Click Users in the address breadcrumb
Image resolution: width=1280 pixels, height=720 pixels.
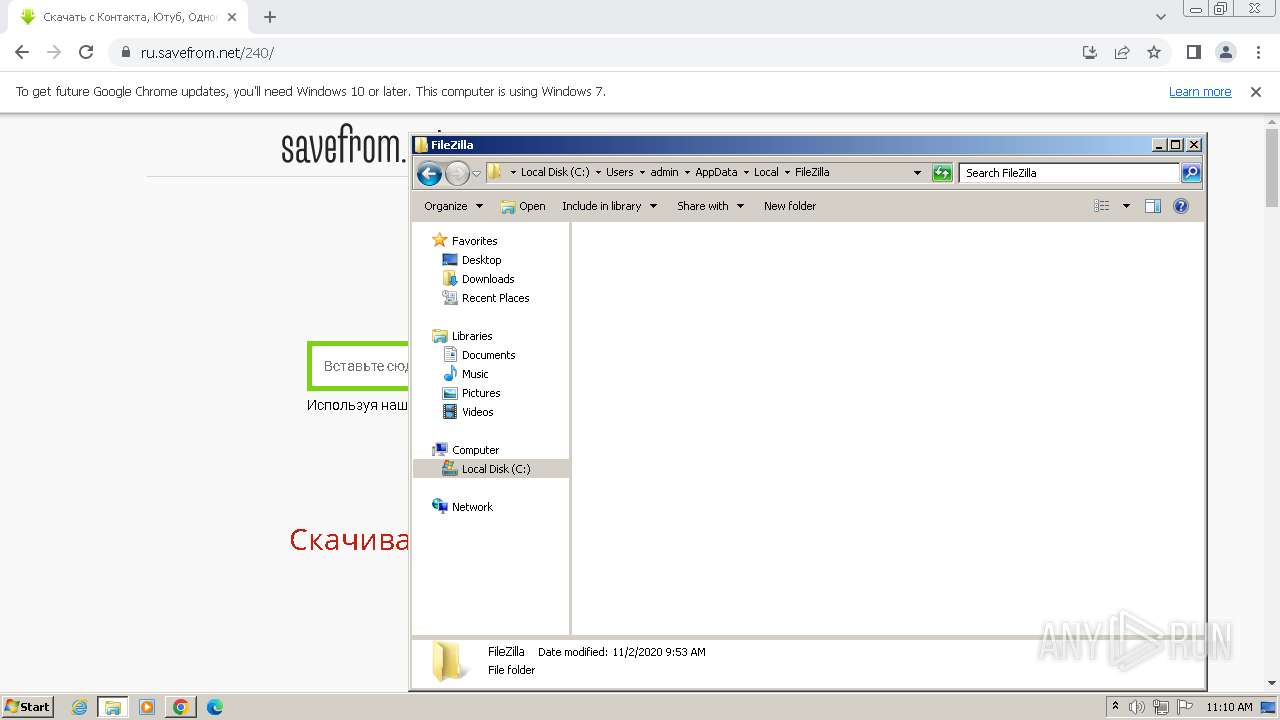[619, 172]
